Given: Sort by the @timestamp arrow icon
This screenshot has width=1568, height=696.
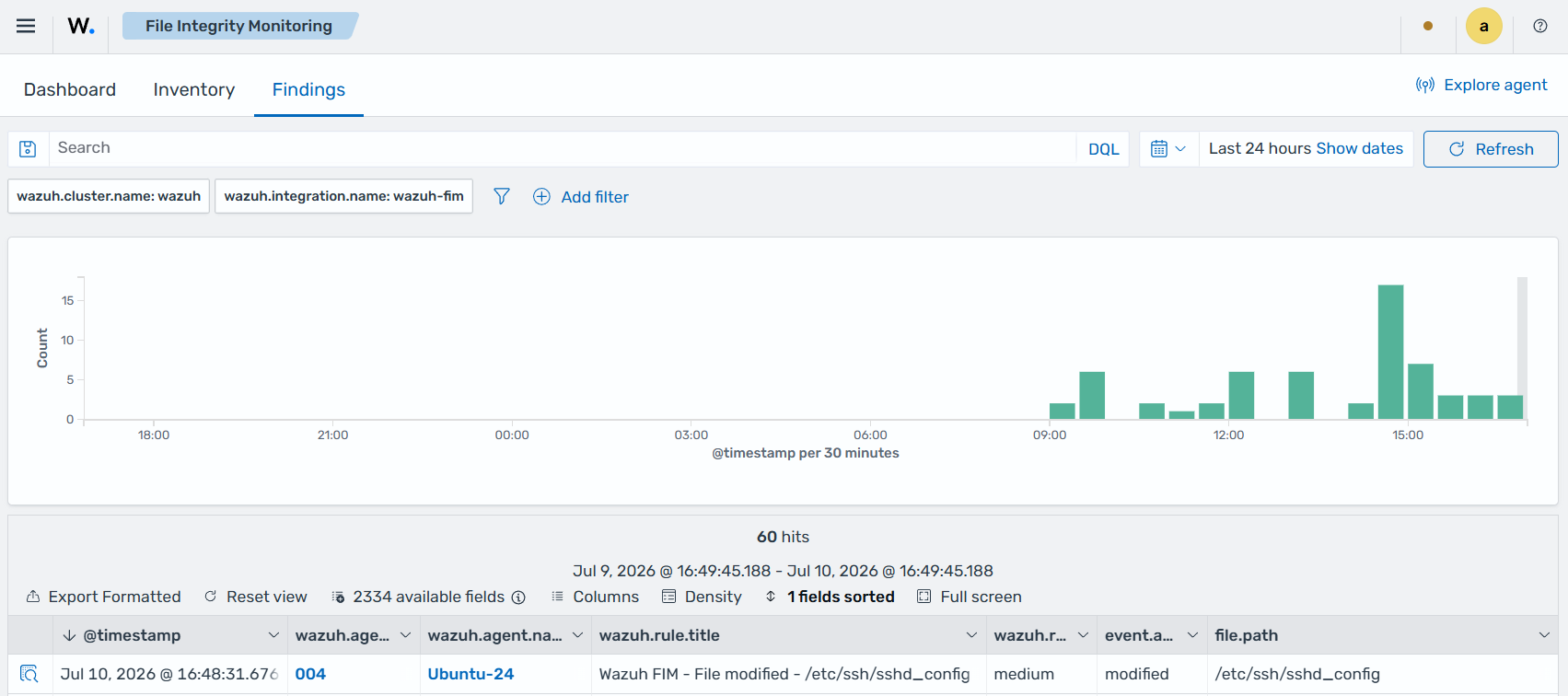Looking at the screenshot, I should [x=69, y=635].
